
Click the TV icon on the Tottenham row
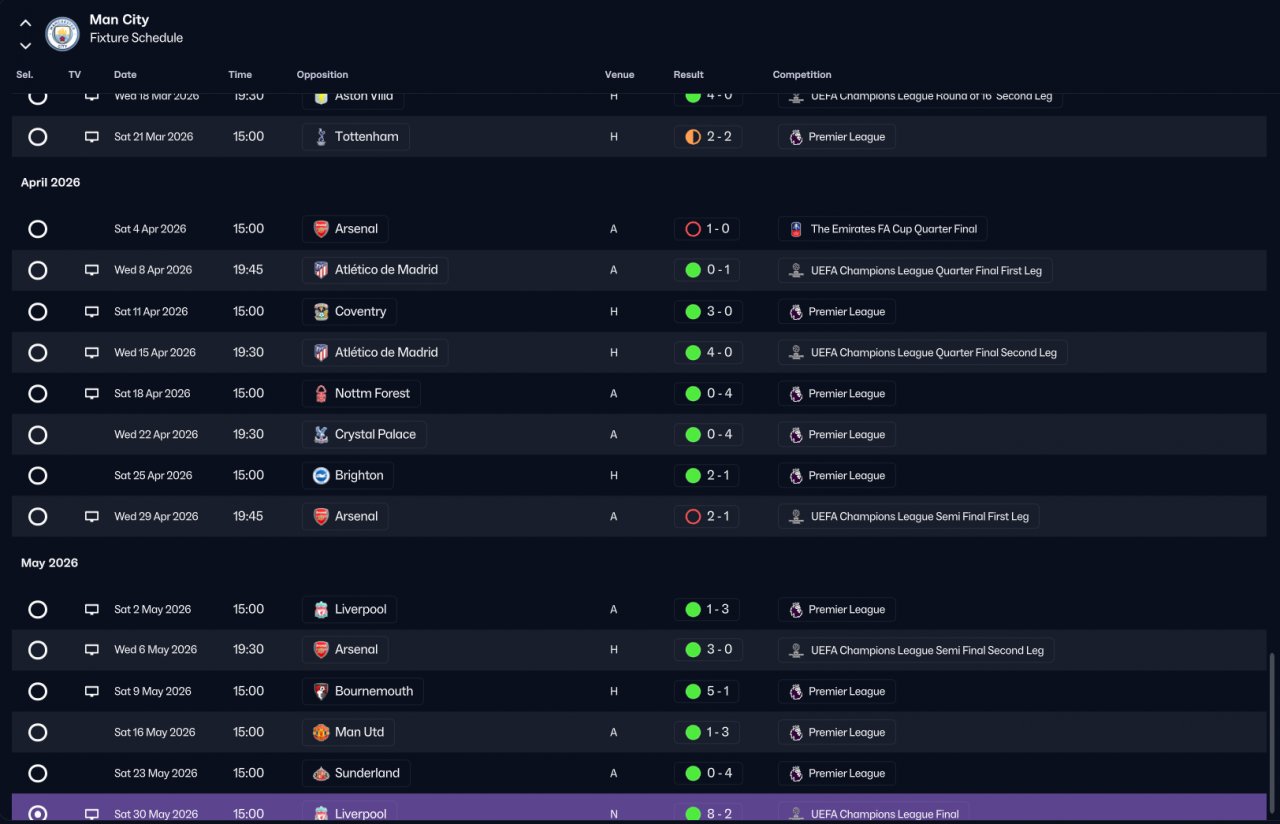(x=92, y=137)
